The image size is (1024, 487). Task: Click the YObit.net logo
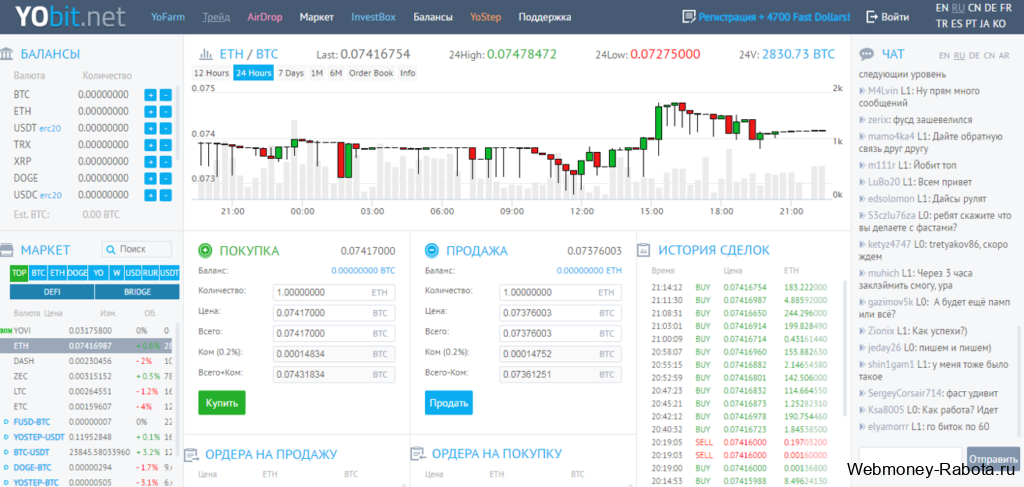coord(70,16)
